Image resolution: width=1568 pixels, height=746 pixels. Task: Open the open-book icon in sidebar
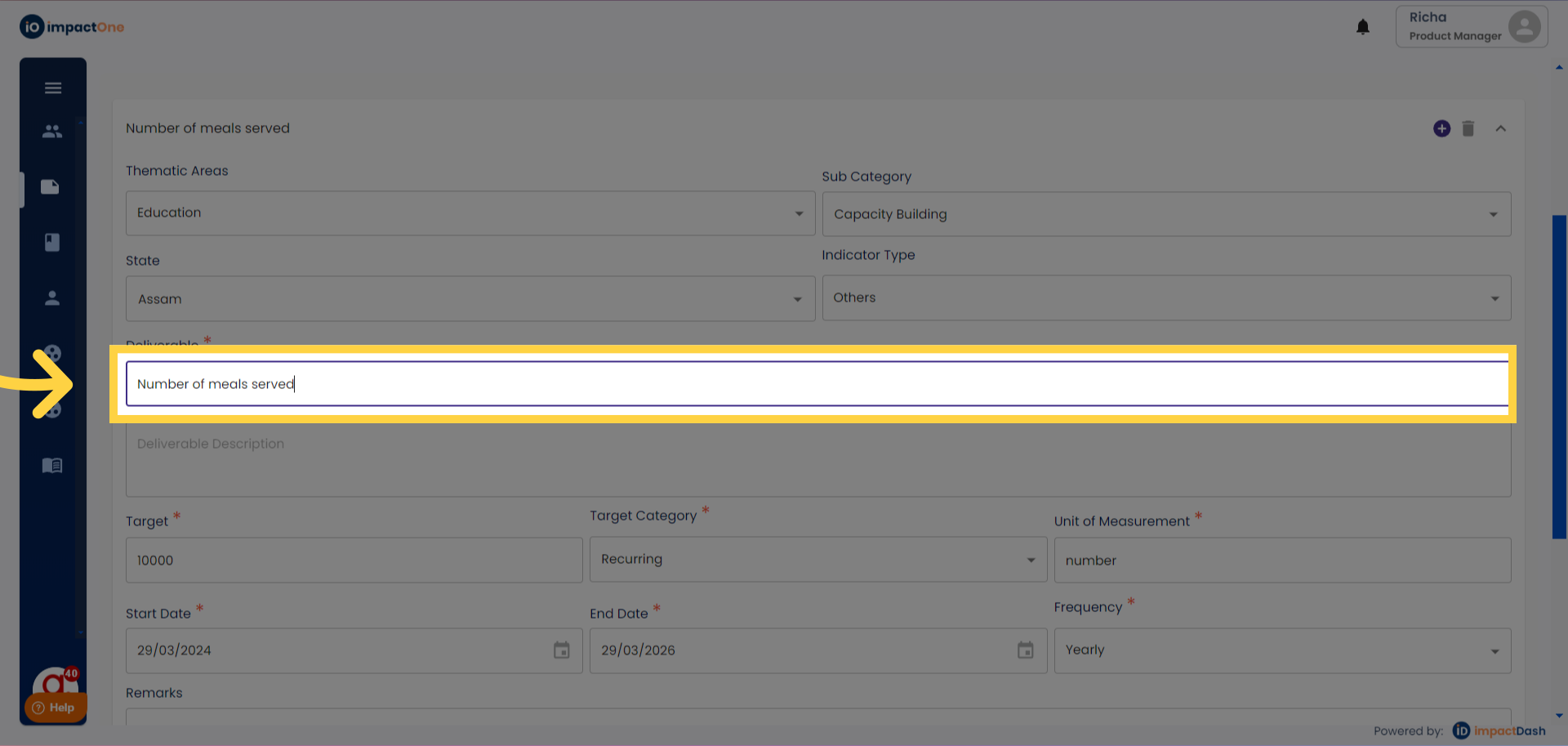tap(52, 466)
